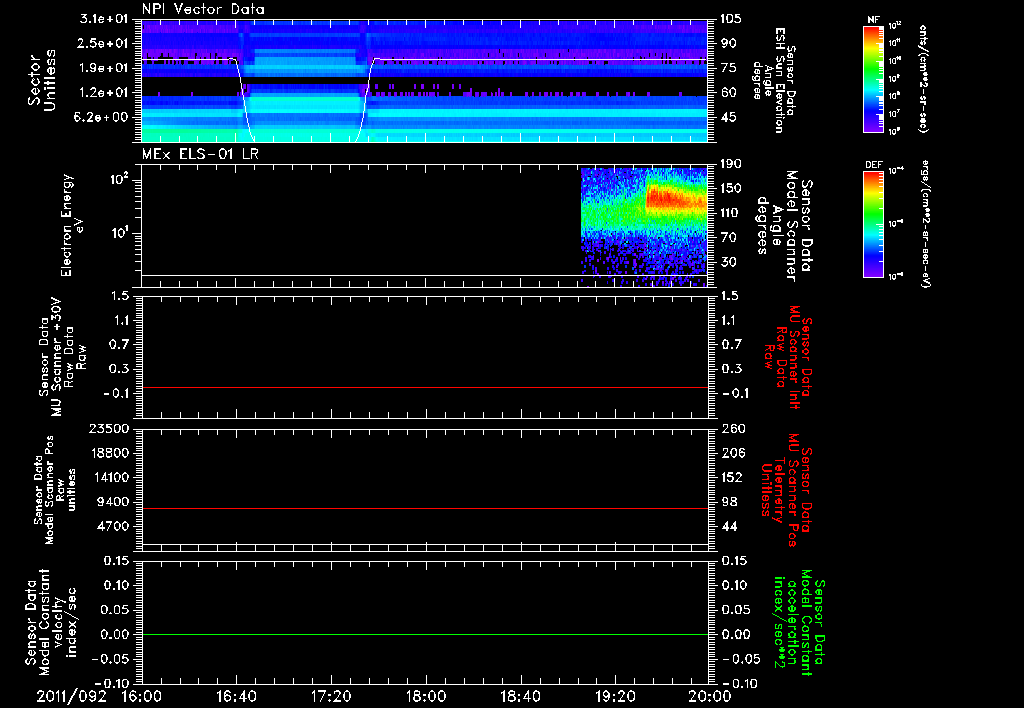1024x708 pixels.
Task: Click the green Model Constant acceleration label
Action: (799, 622)
